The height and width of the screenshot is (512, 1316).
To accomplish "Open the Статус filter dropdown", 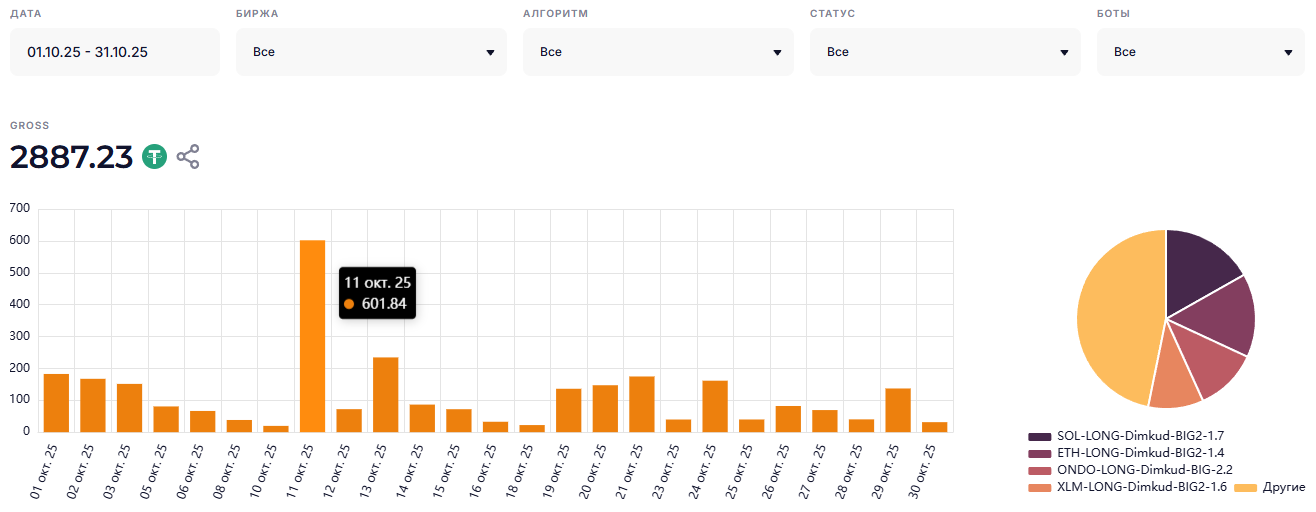I will point(945,52).
